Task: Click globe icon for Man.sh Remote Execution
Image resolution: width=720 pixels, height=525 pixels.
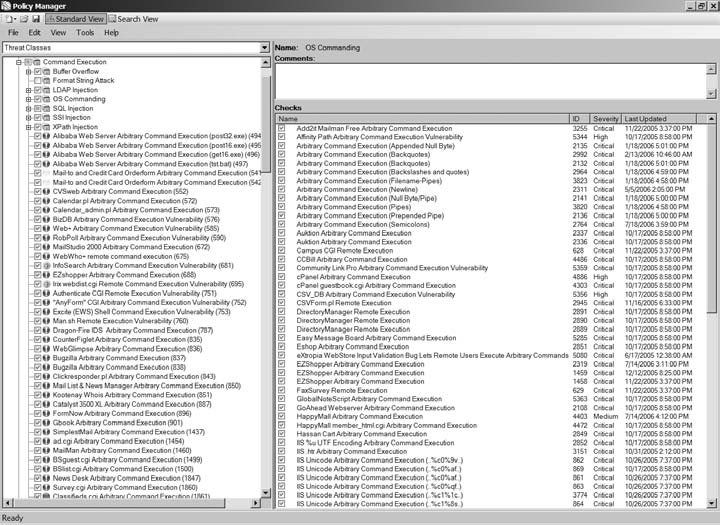Action: coord(46,321)
